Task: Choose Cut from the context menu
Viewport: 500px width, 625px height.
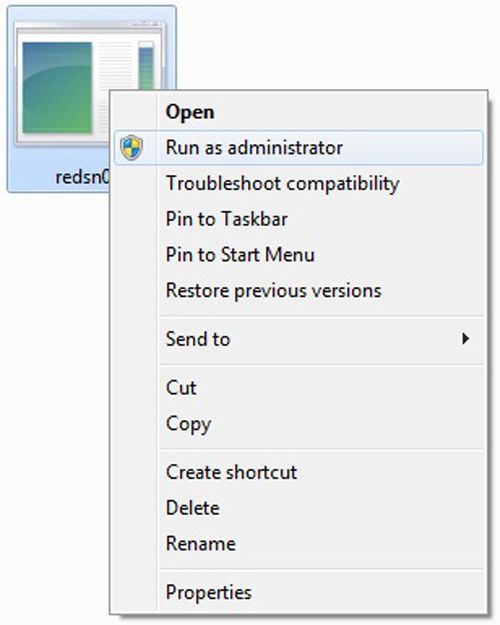Action: coord(298,388)
